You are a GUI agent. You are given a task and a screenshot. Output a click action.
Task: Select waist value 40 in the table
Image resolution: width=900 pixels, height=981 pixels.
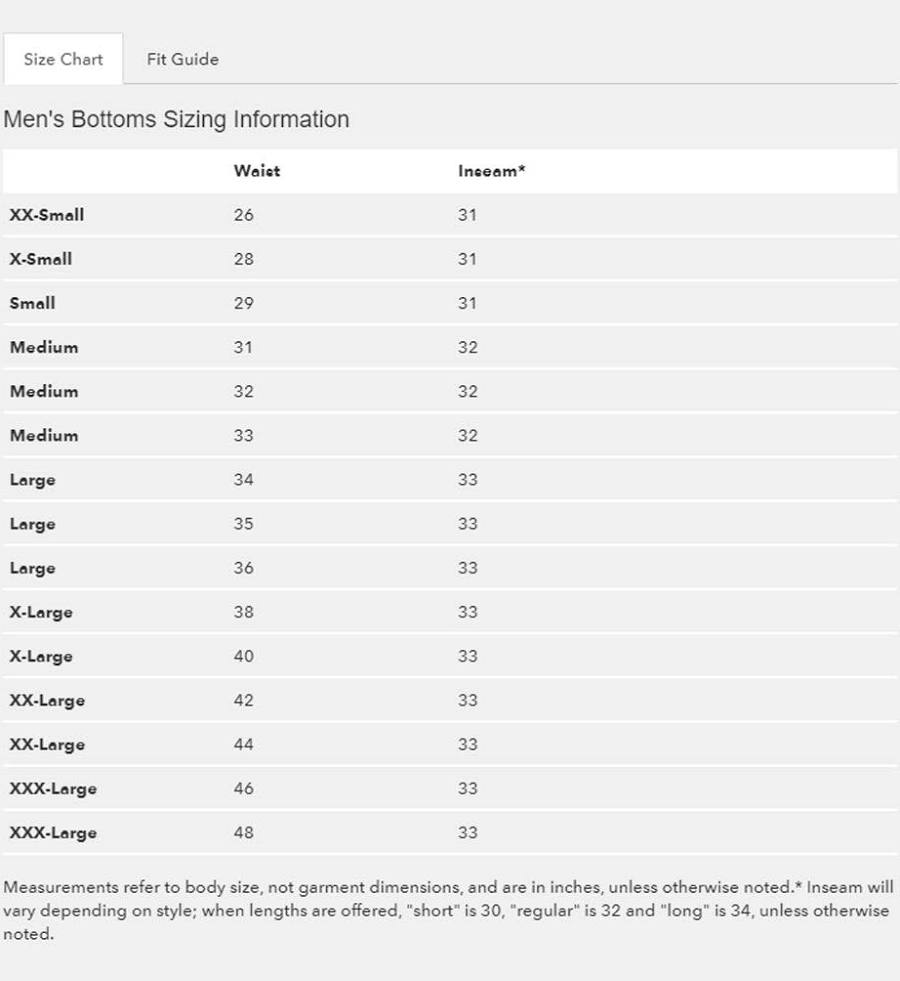click(244, 656)
